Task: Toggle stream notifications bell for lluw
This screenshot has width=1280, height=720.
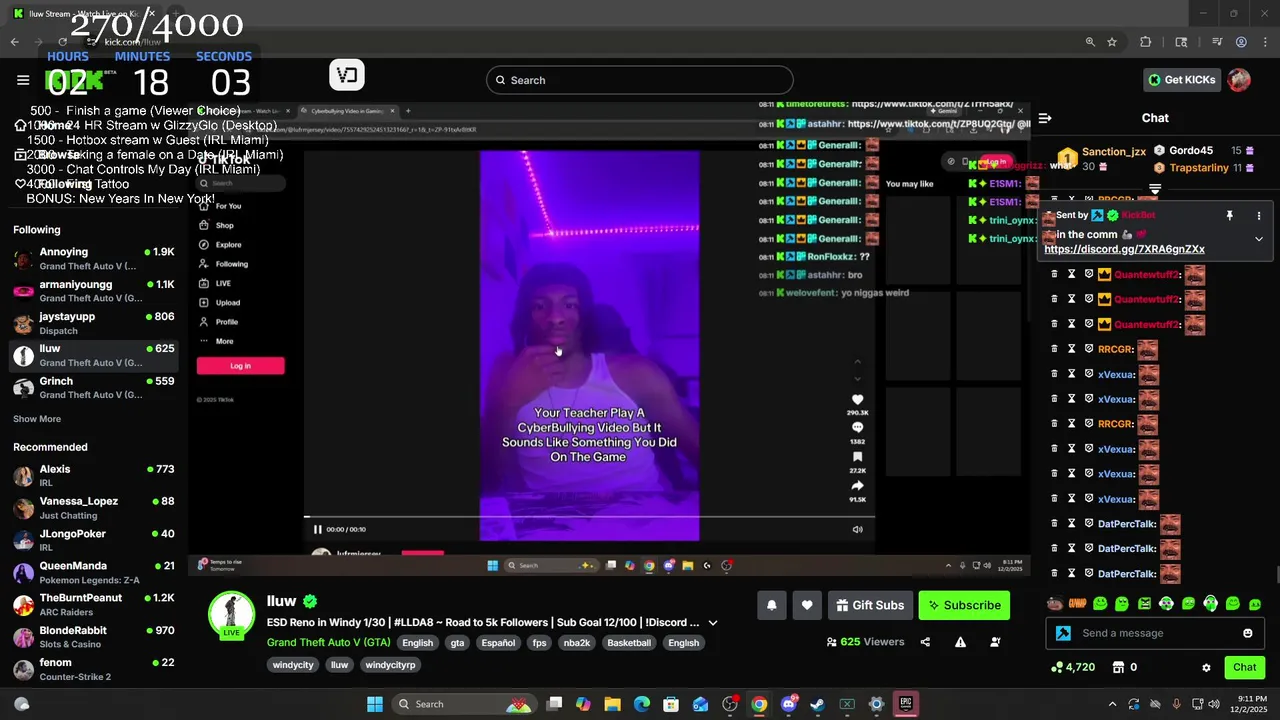Action: click(771, 605)
